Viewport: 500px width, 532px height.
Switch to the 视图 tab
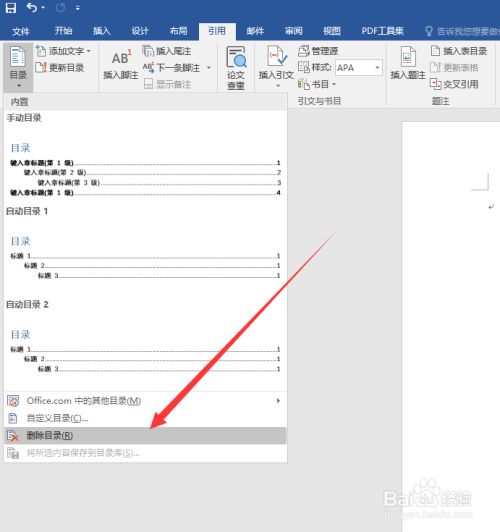[x=332, y=31]
